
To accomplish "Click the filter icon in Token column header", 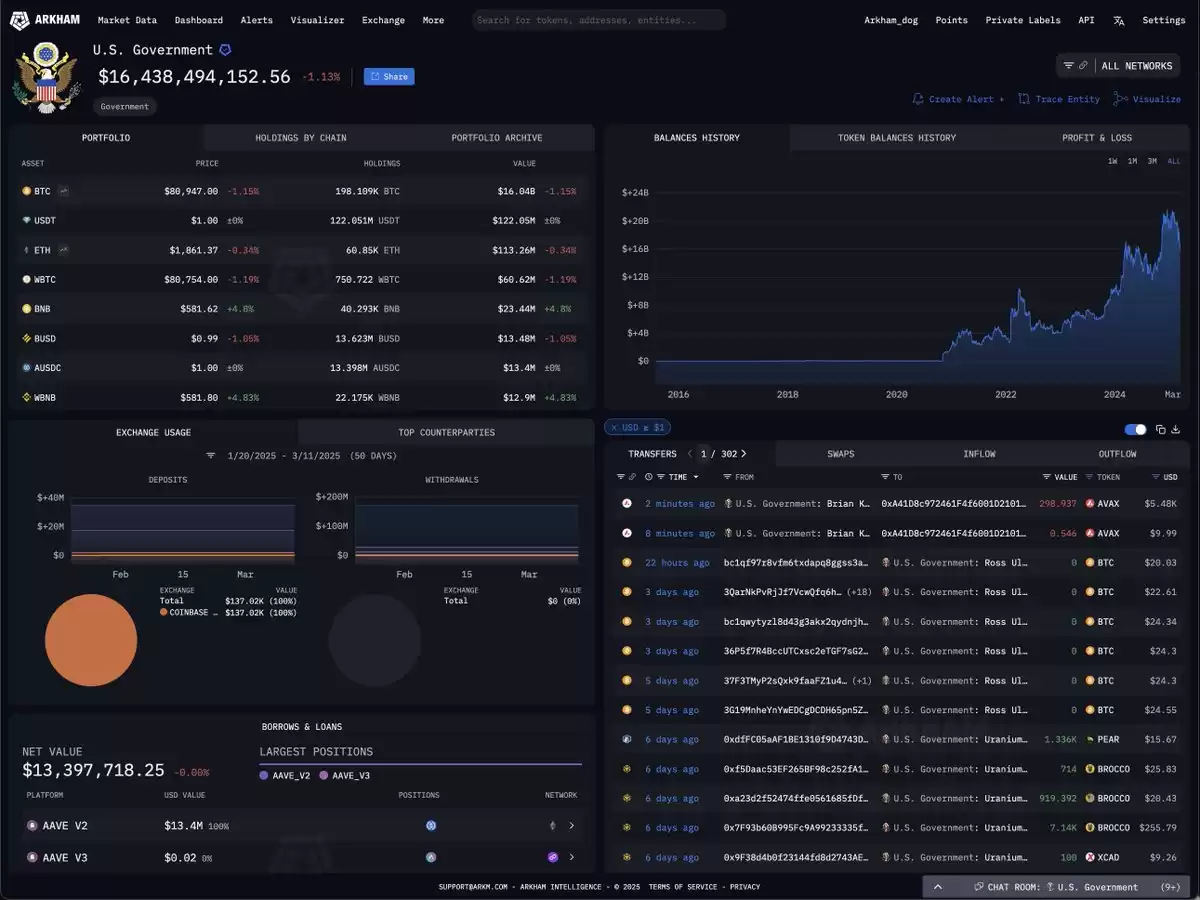I will 1089,477.
